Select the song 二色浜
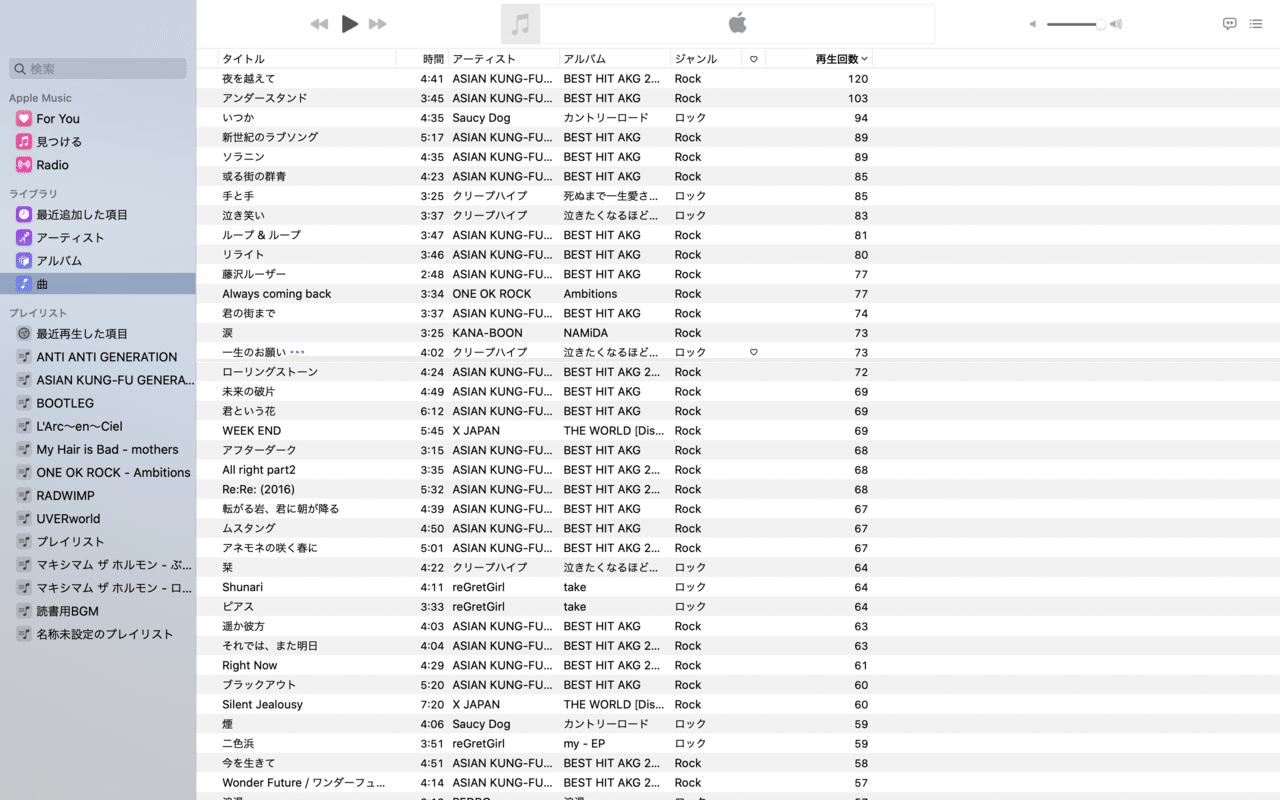Image resolution: width=1280 pixels, height=800 pixels. [x=238, y=743]
